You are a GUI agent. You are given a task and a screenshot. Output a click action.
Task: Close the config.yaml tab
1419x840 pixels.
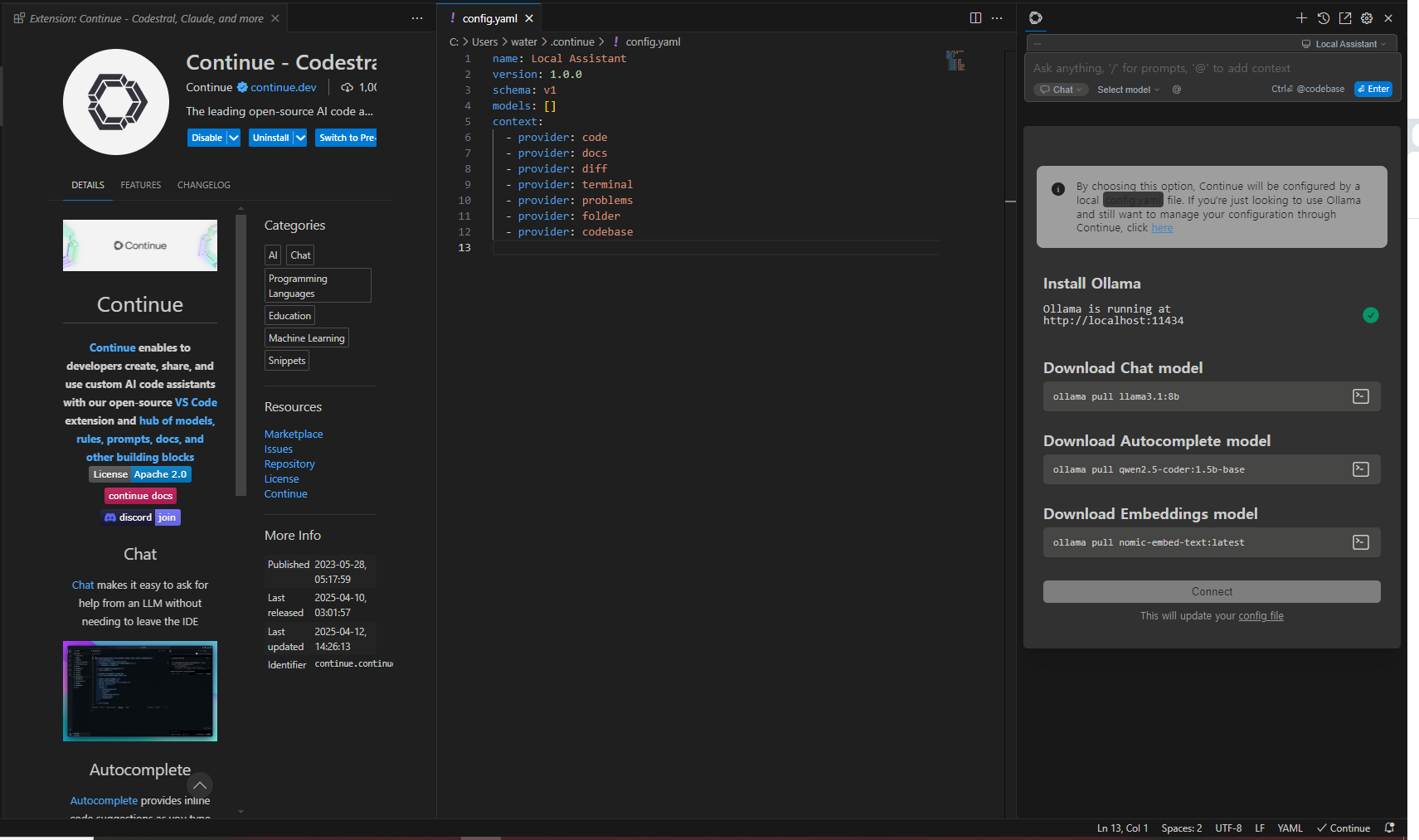pyautogui.click(x=529, y=18)
